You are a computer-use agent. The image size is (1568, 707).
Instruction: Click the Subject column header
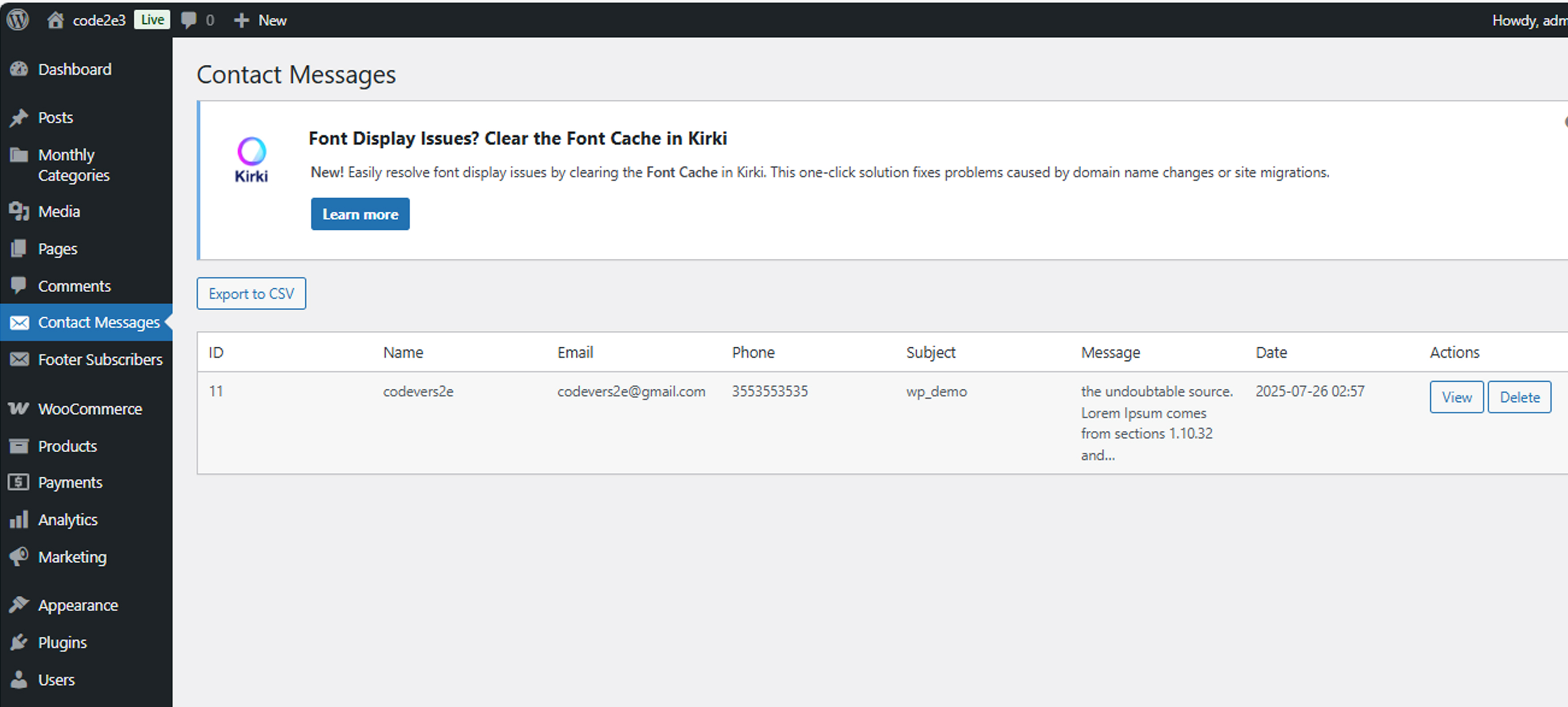click(x=931, y=352)
